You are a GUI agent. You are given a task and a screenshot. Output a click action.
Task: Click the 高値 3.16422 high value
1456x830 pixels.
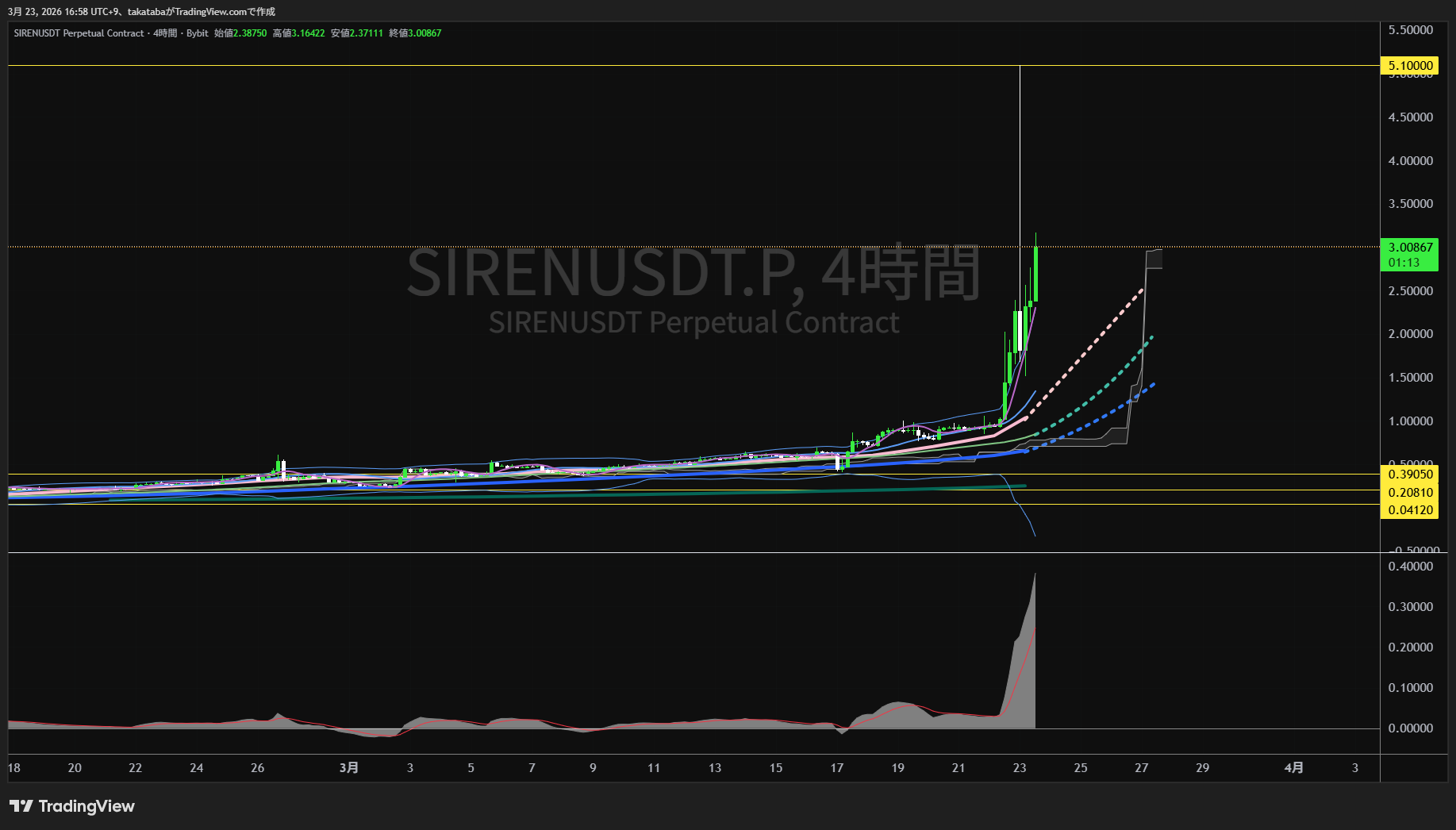(308, 33)
